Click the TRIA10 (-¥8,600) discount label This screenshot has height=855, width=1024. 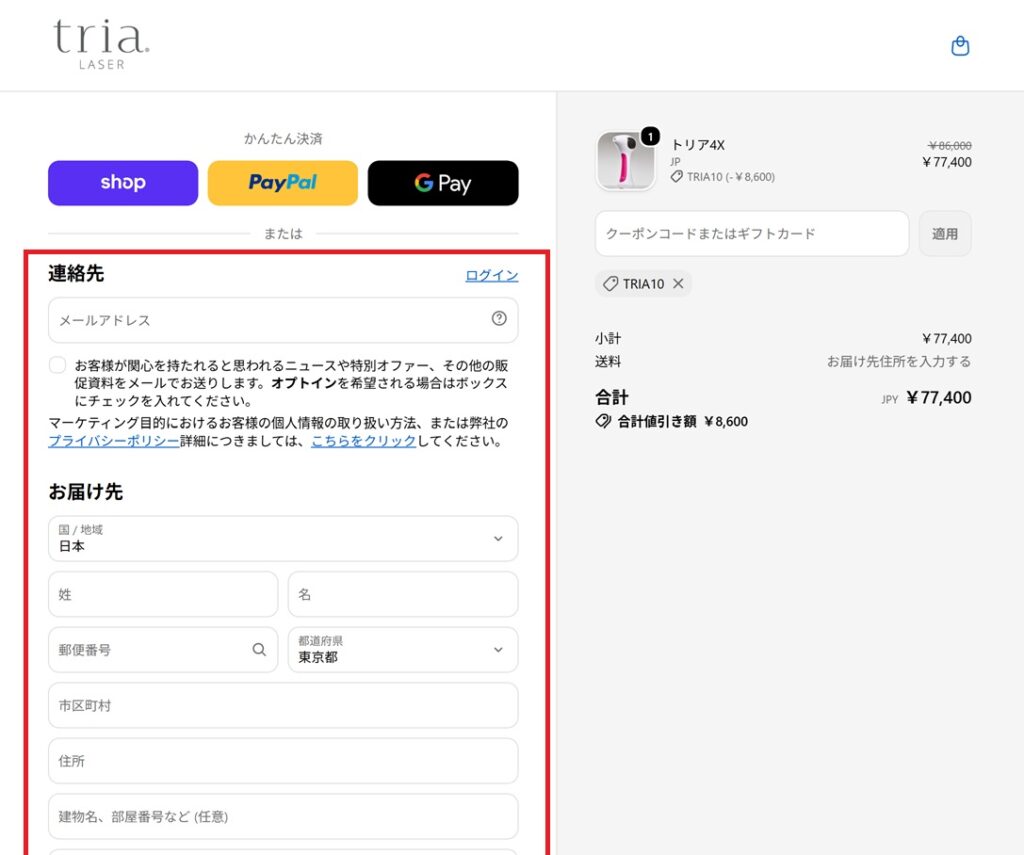(723, 177)
